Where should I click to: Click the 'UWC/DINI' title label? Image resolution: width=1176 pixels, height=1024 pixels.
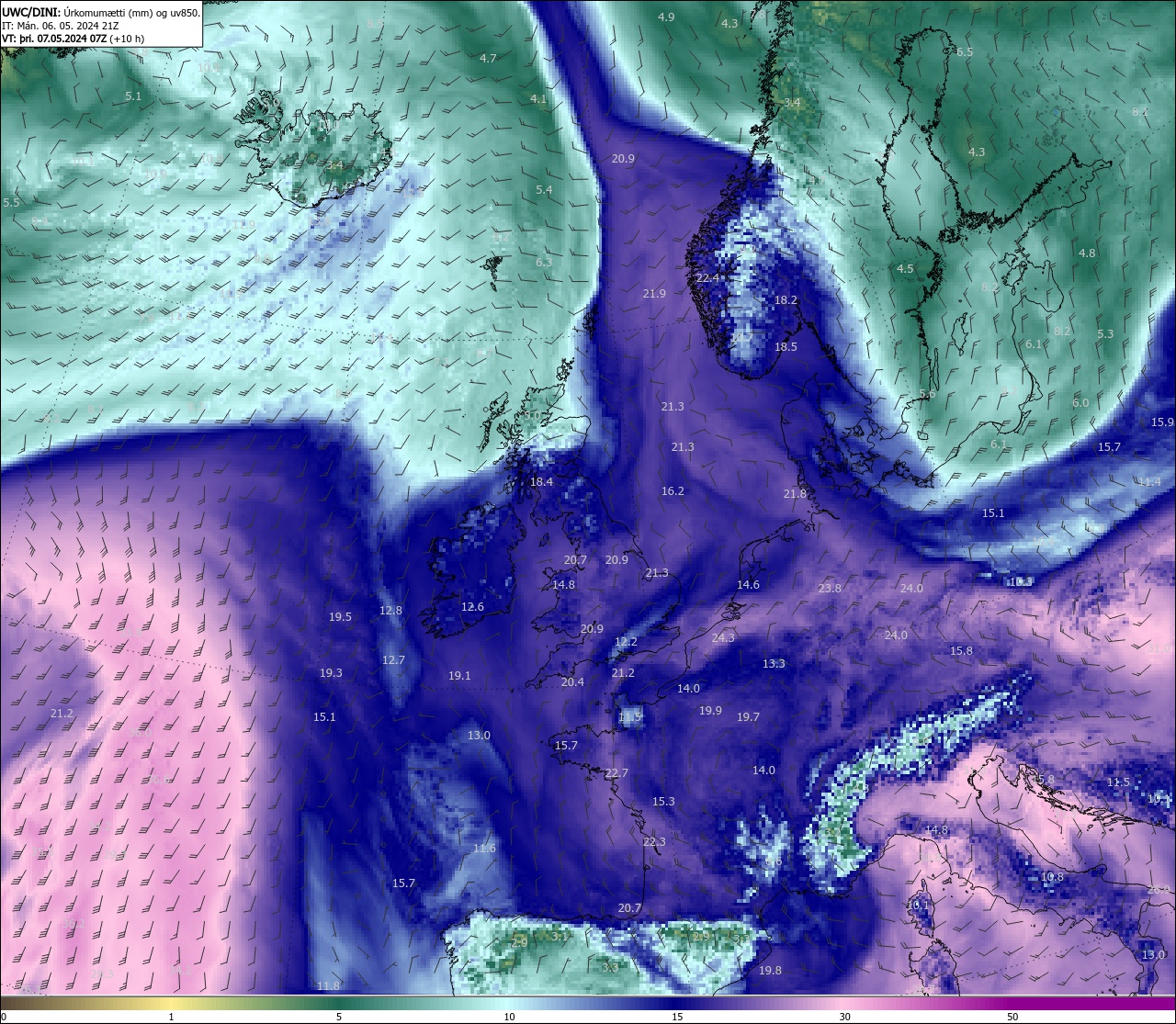pos(31,13)
